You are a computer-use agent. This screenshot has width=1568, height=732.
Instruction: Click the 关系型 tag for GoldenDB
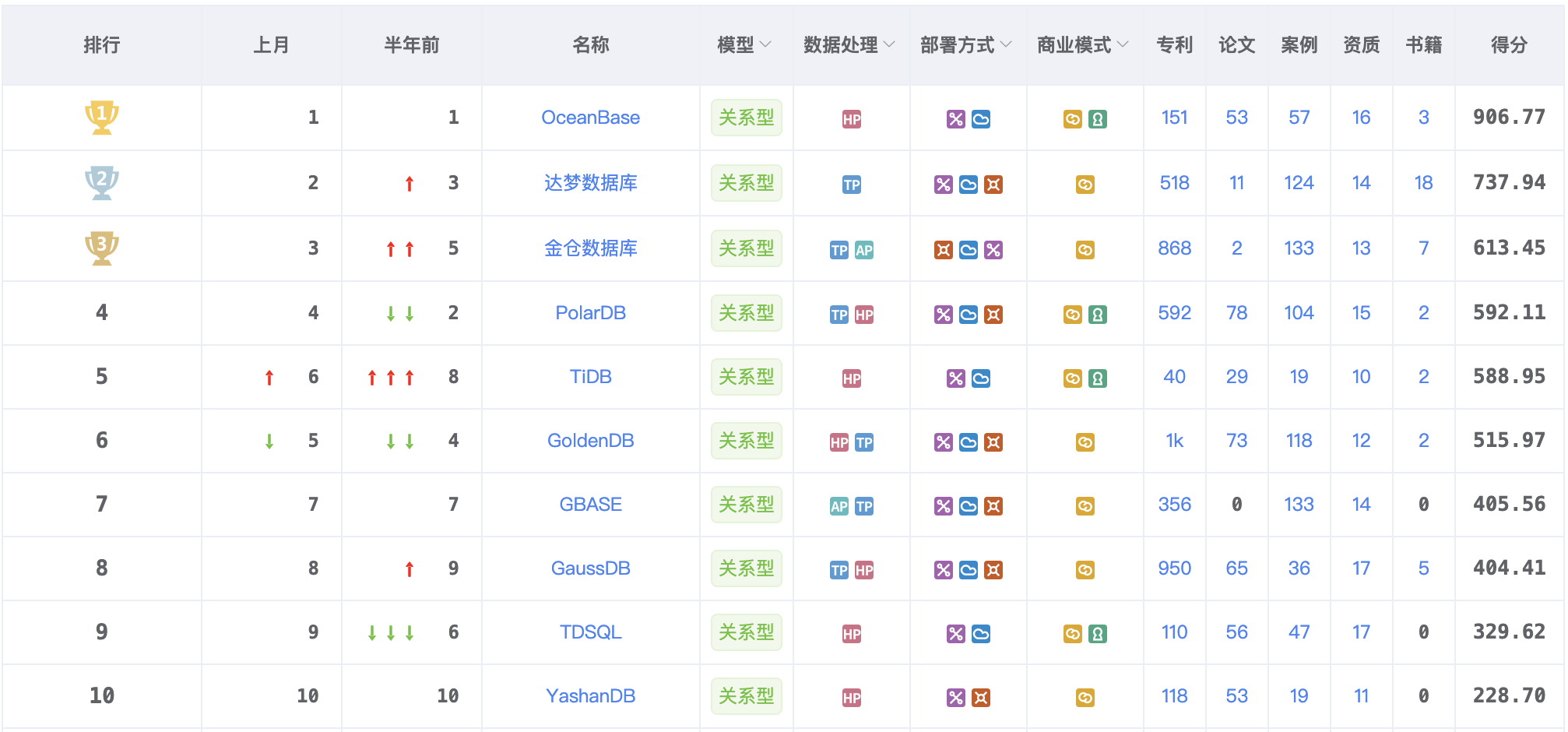[x=747, y=441]
